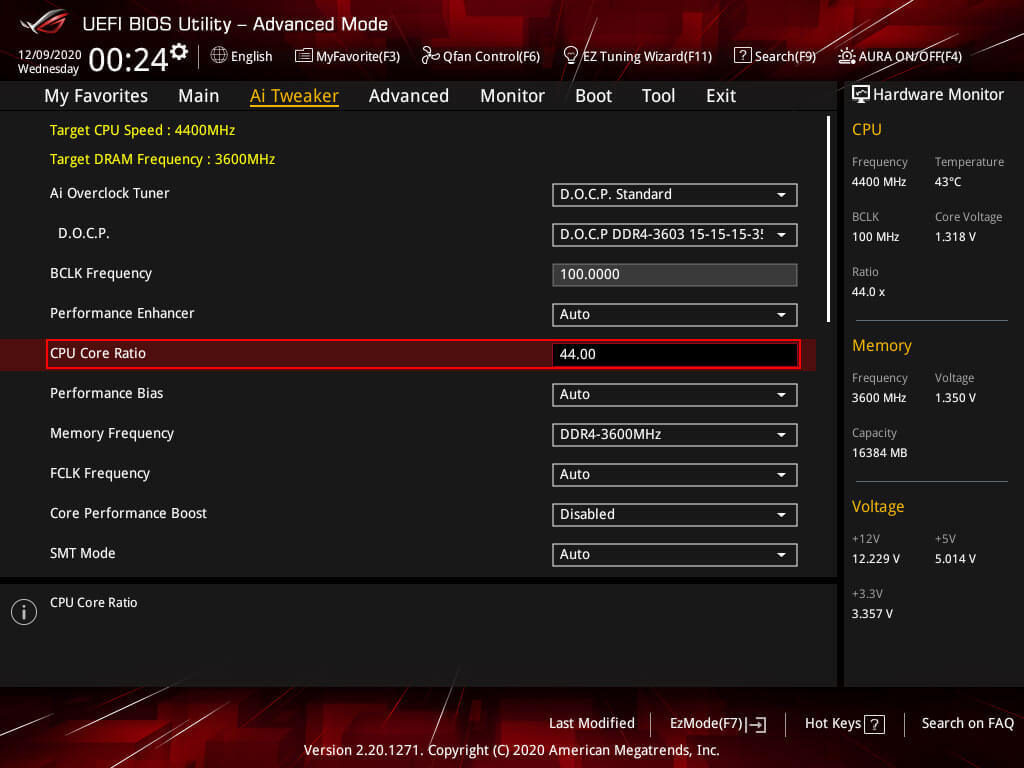Click the AURA light icon

846,56
